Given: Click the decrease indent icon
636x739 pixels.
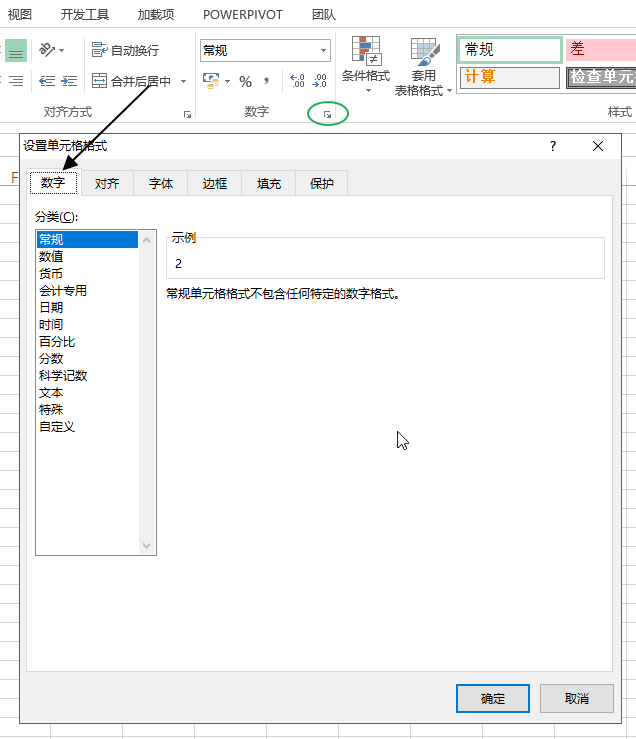Looking at the screenshot, I should (46, 81).
